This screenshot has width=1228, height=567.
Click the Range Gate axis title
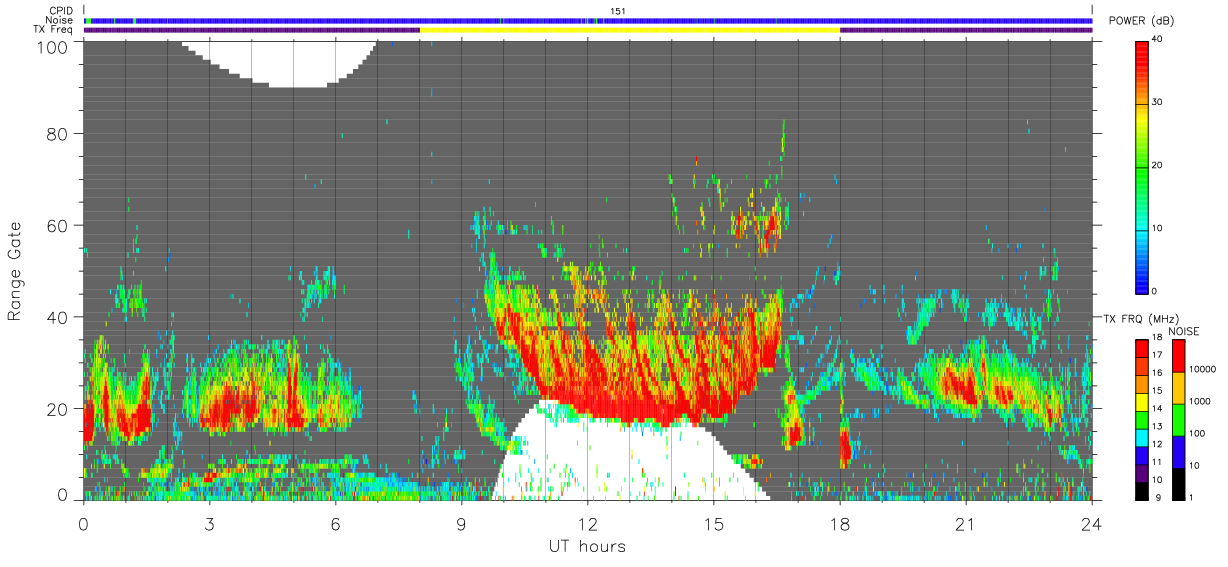15,271
